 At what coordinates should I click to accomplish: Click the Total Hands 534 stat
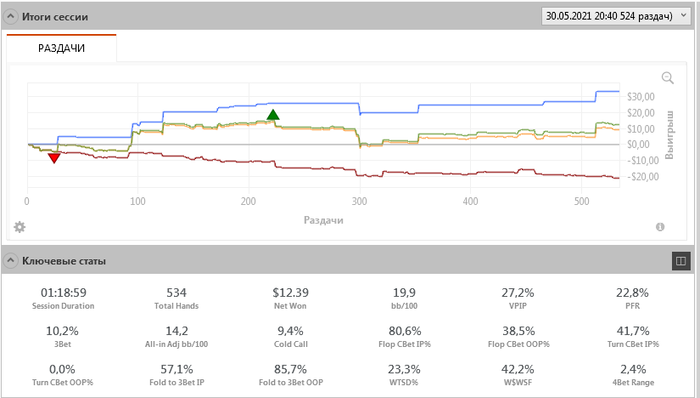176,298
